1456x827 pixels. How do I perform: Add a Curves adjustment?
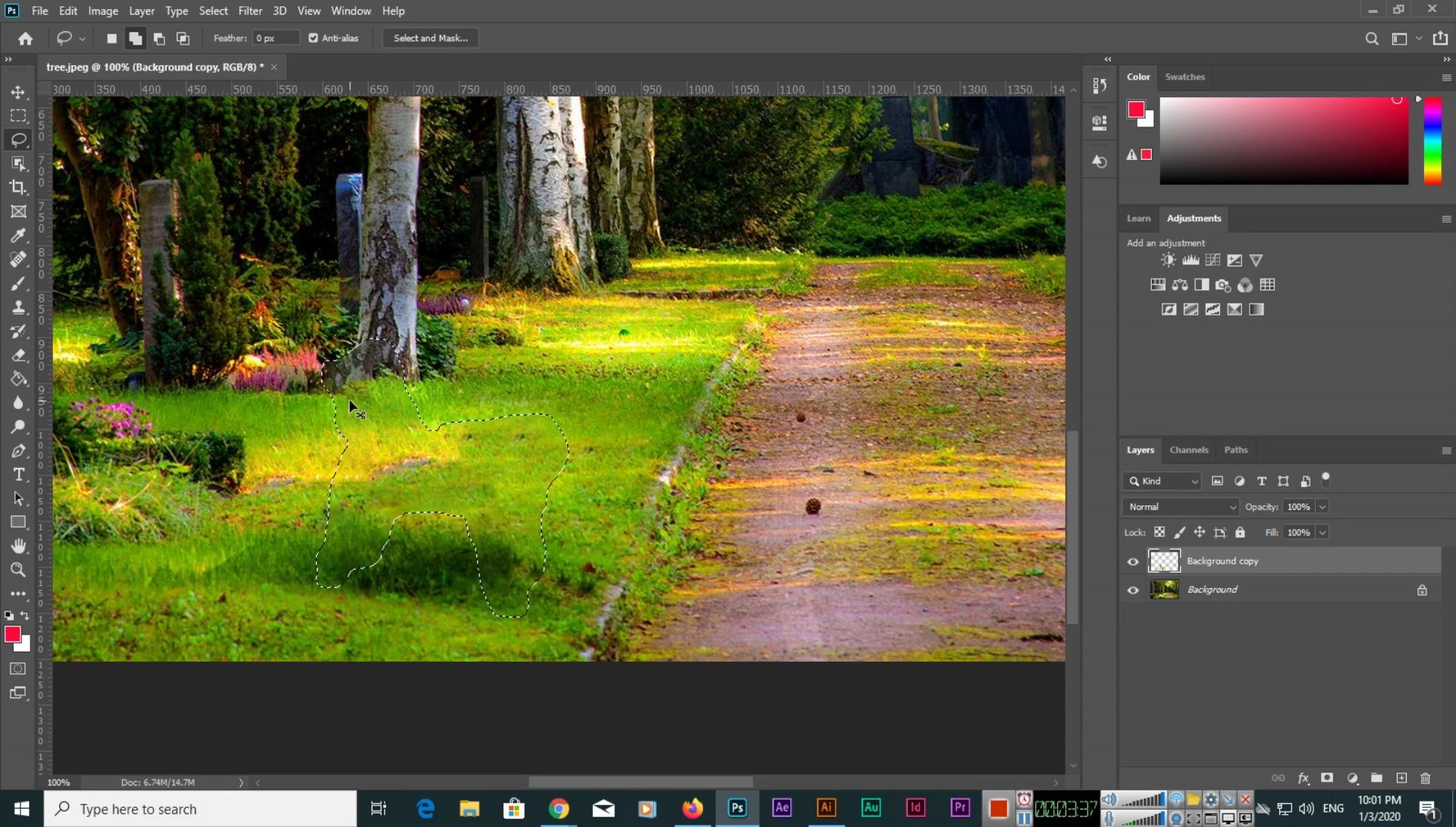tap(1213, 260)
